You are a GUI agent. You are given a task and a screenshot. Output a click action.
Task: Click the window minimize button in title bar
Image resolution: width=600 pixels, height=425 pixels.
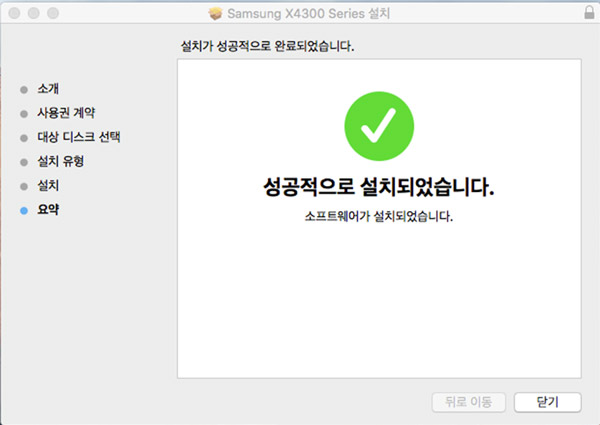click(34, 13)
